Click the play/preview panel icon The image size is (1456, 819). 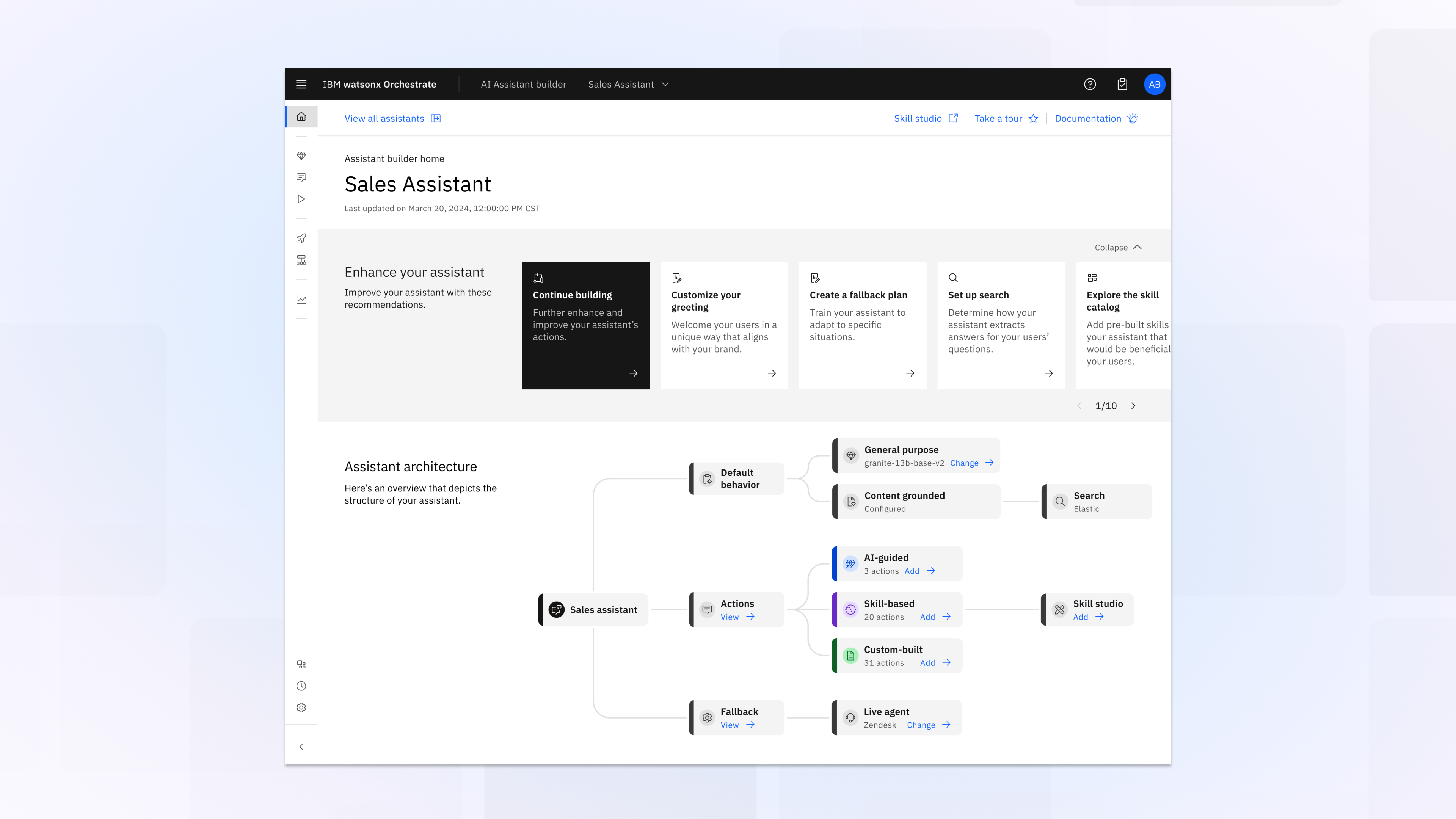[301, 199]
